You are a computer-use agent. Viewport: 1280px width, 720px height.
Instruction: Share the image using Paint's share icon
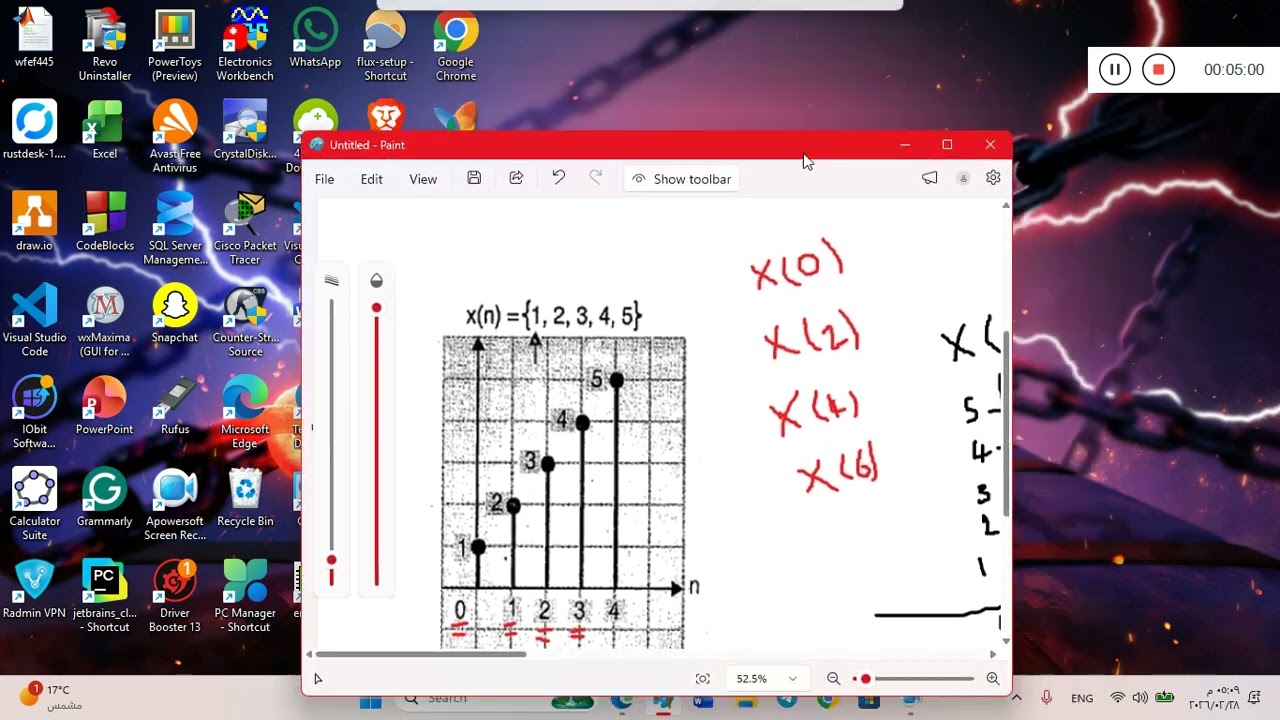[x=516, y=178]
